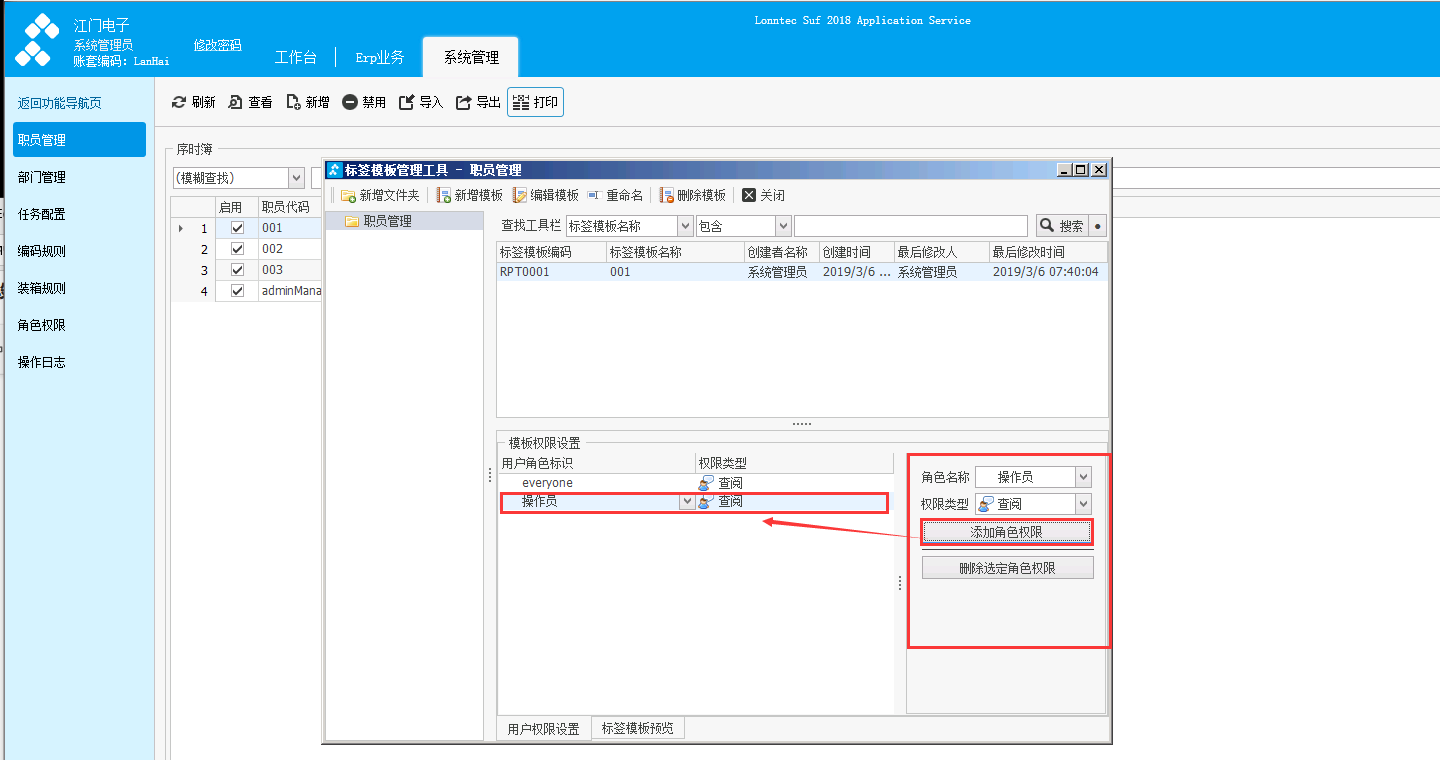Open the 标签模板名称 field dropdown

(x=685, y=226)
